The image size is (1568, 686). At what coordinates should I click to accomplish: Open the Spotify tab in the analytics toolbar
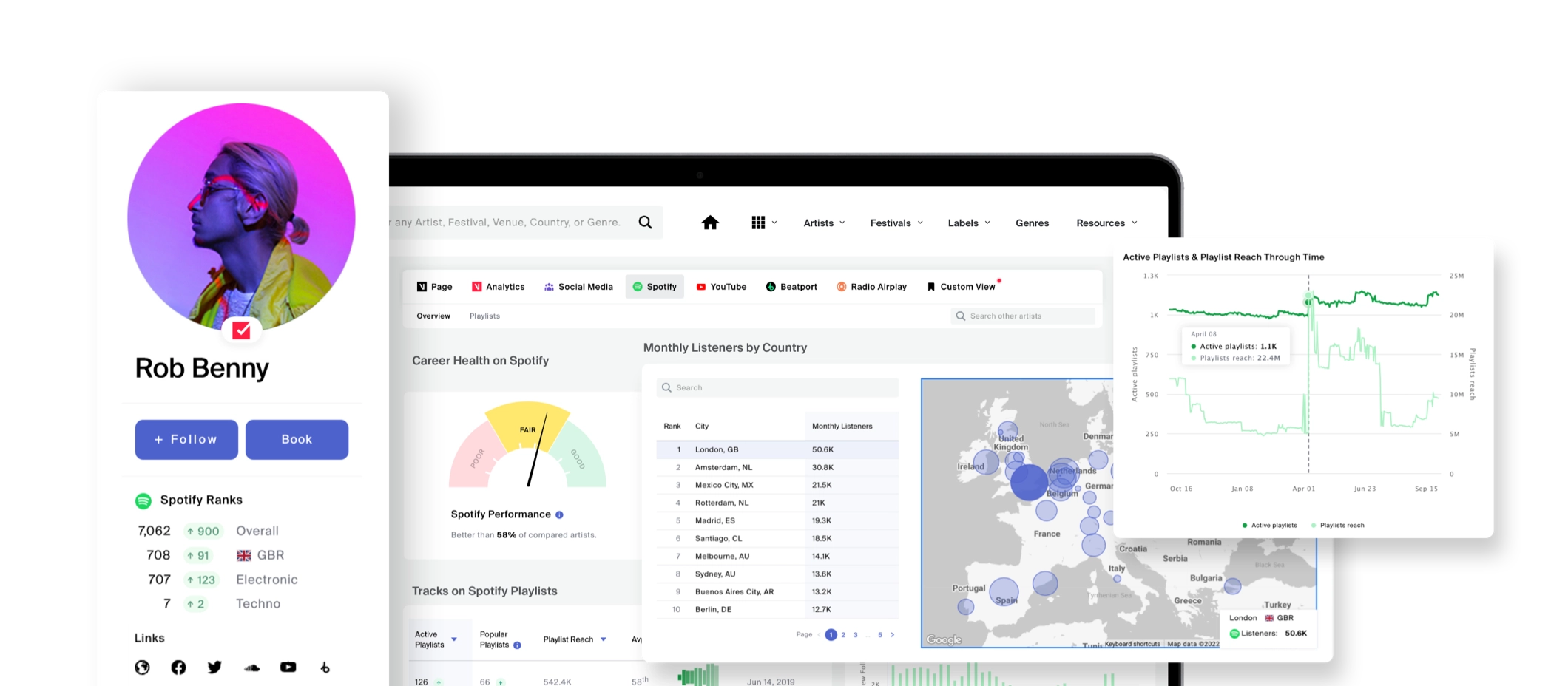(654, 287)
